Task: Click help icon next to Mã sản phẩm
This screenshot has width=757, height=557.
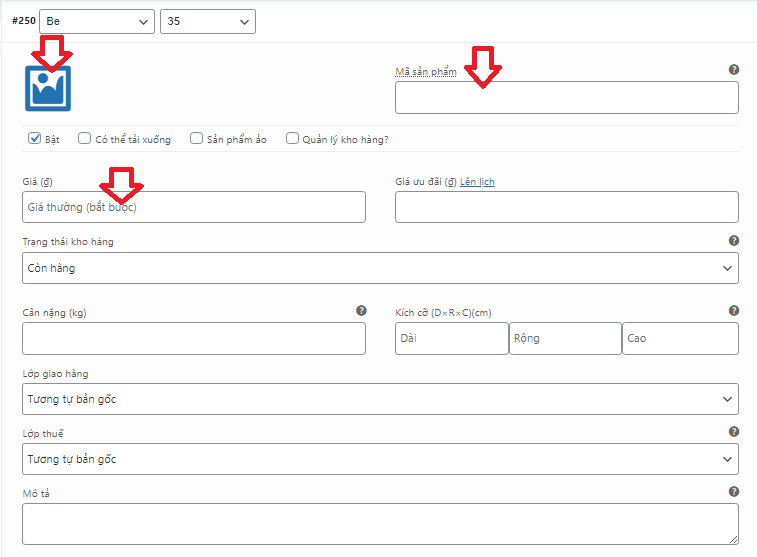Action: coord(733,70)
